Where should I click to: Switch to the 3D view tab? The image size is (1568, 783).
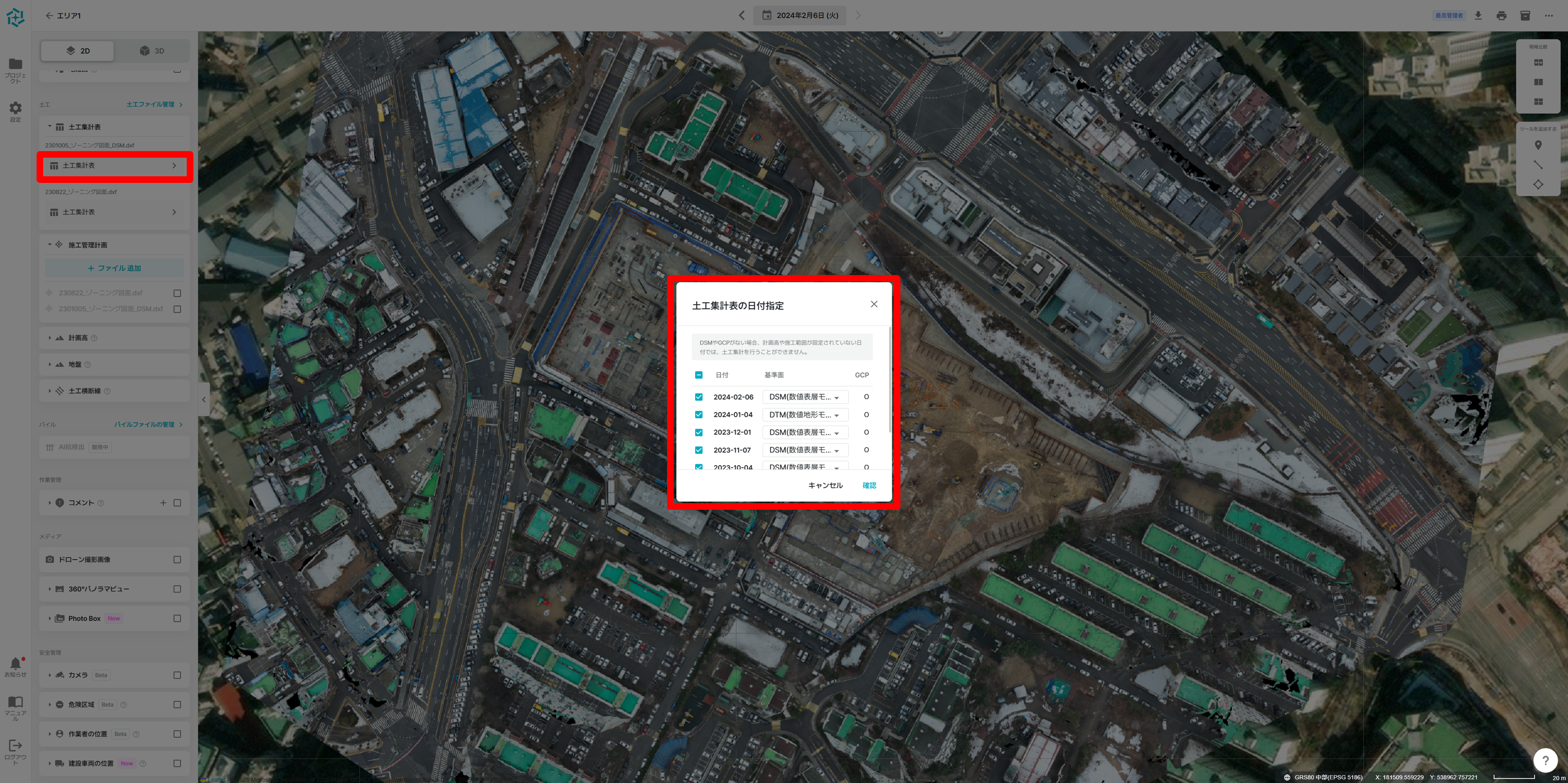click(152, 50)
